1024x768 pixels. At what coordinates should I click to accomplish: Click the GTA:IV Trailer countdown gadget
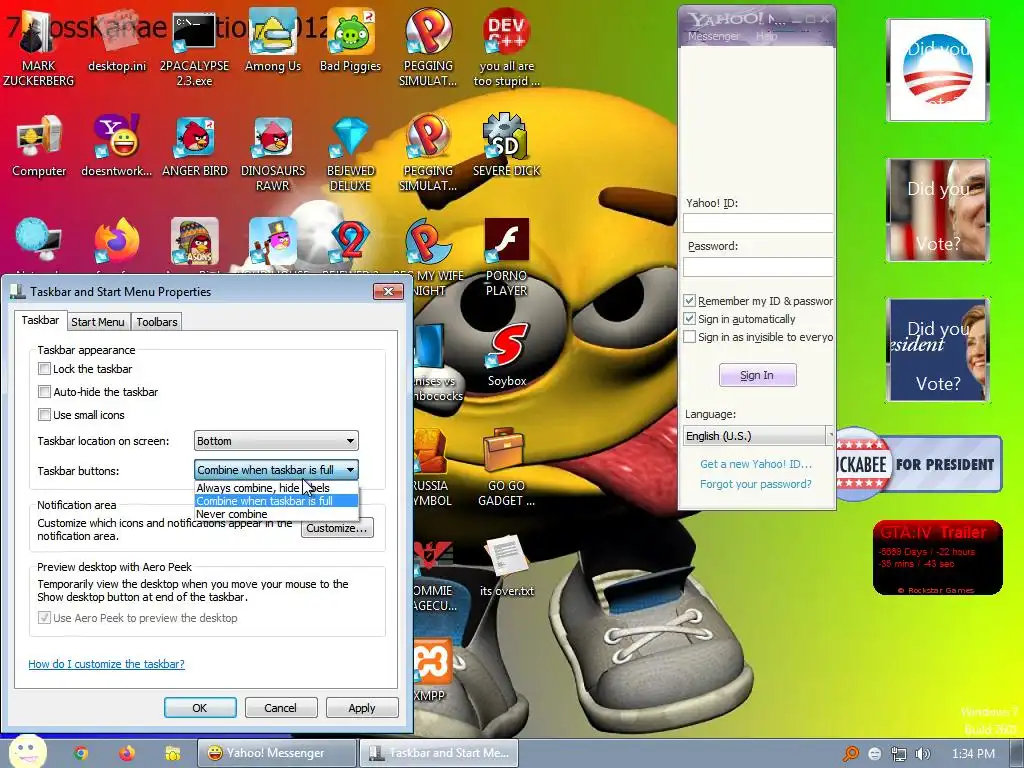(x=937, y=558)
